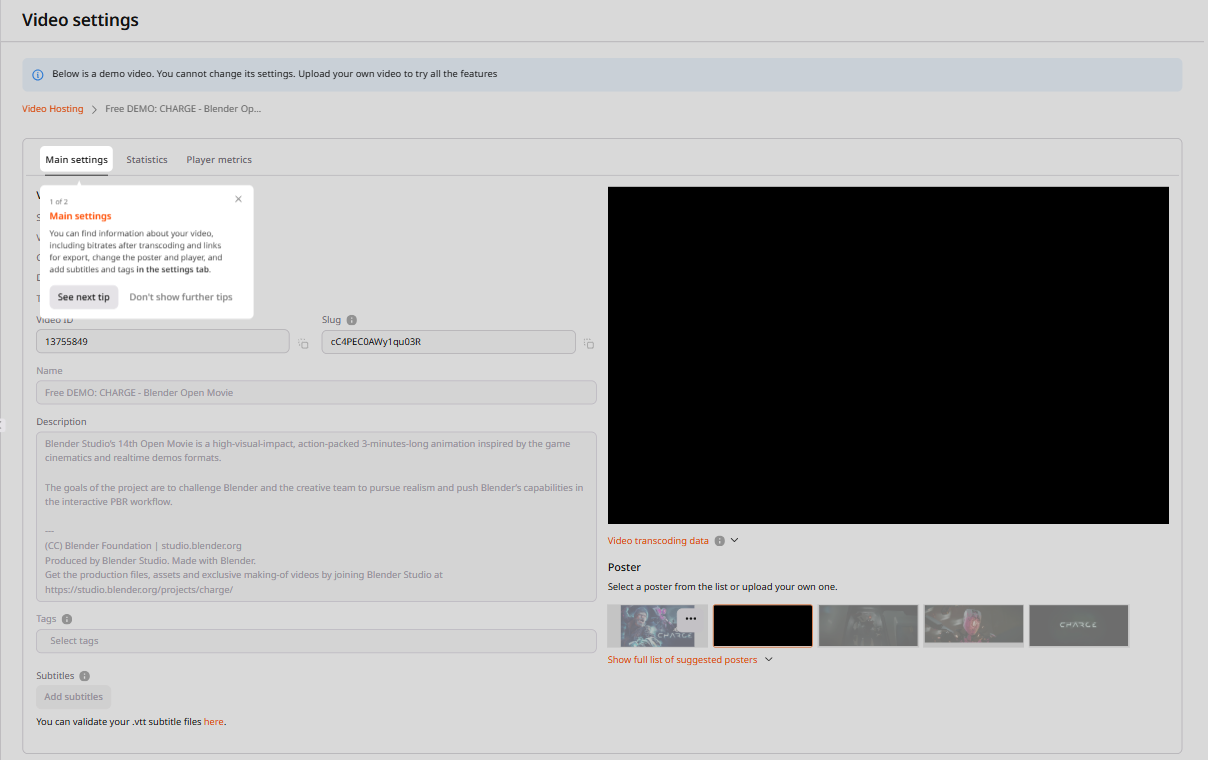Switch to the Main settings tab
Image resolution: width=1208 pixels, height=760 pixels.
(x=77, y=160)
